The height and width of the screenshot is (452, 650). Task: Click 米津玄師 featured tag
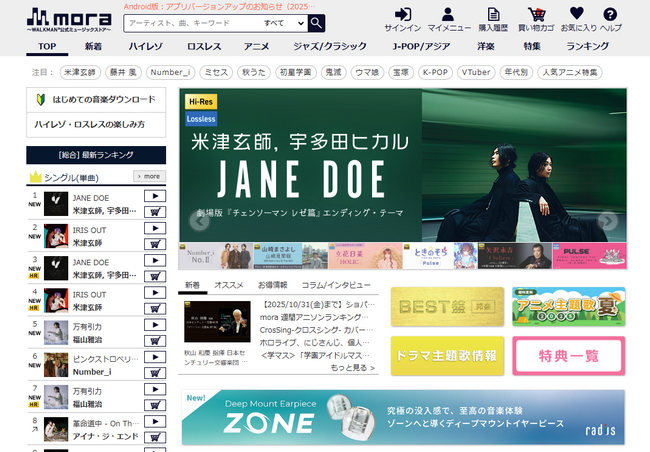pyautogui.click(x=80, y=72)
